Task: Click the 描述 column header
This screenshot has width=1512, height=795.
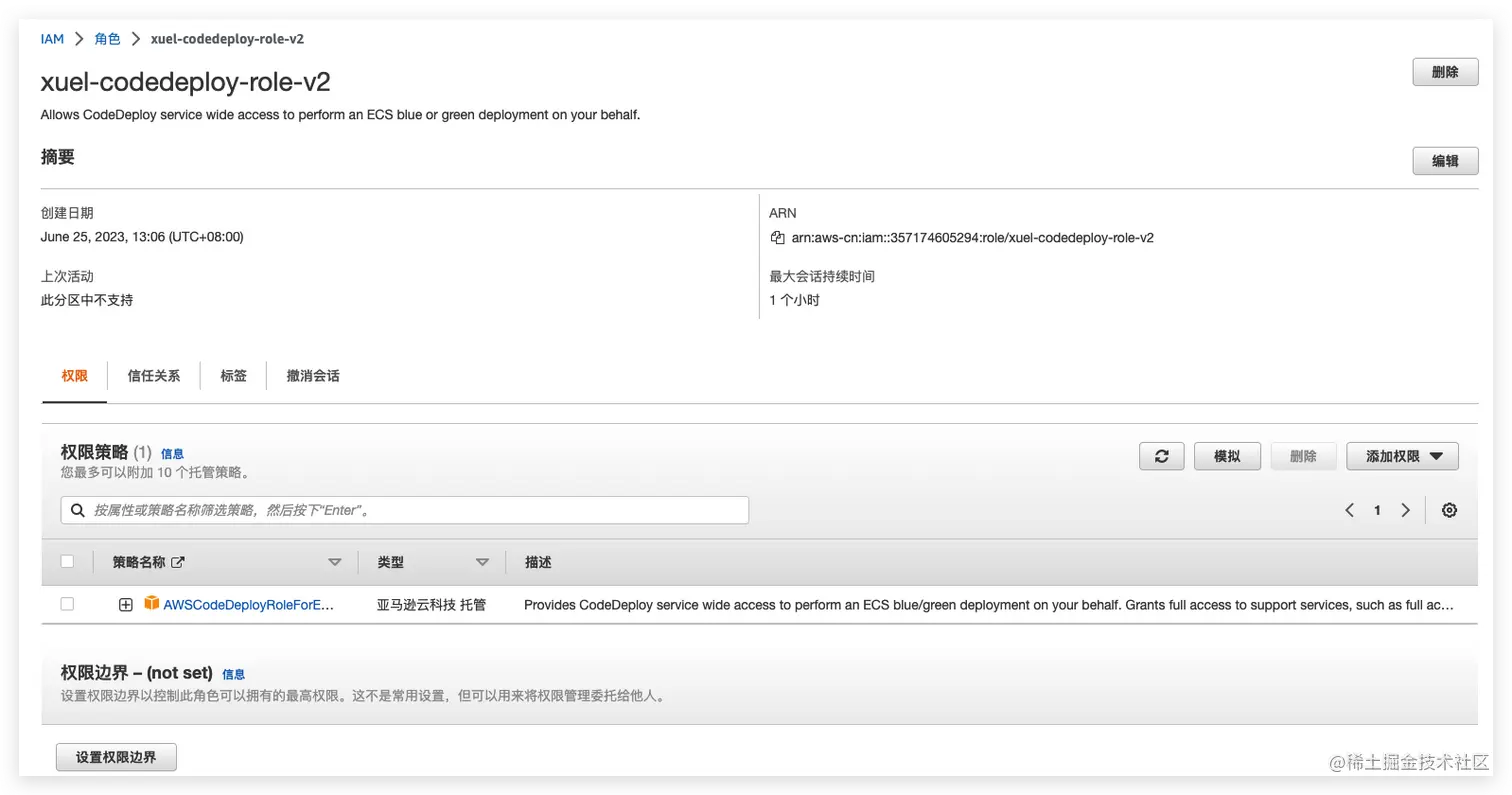Action: [538, 563]
